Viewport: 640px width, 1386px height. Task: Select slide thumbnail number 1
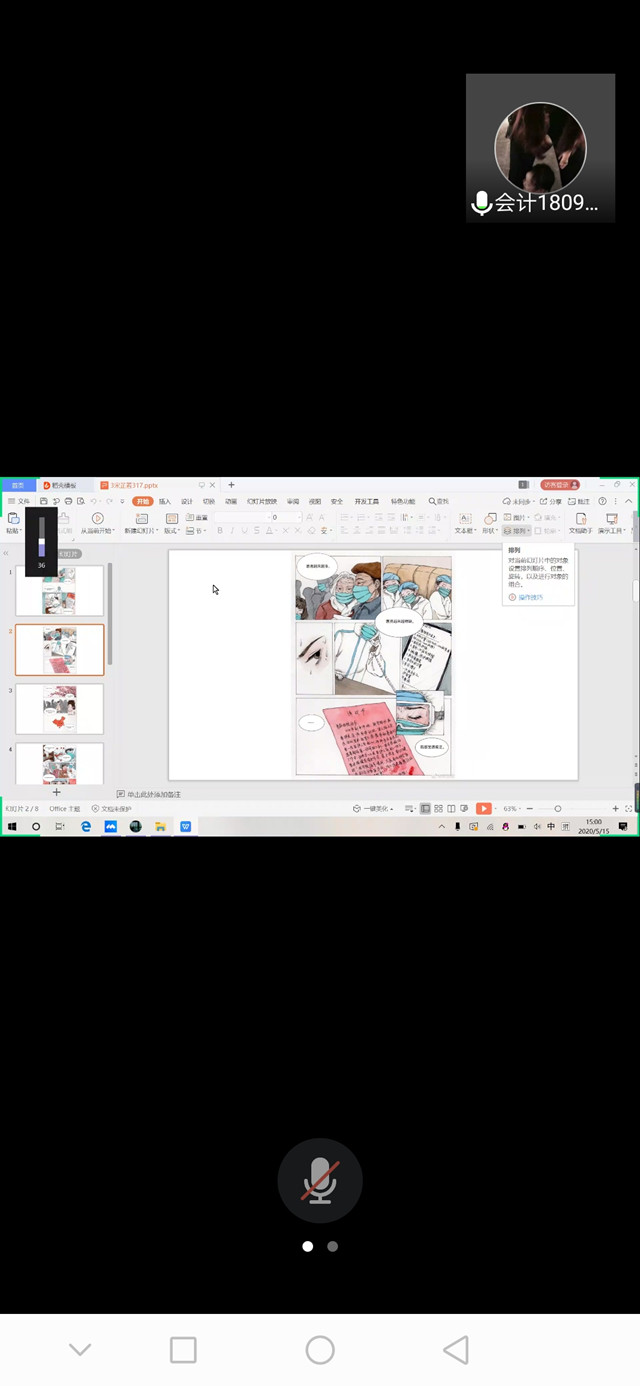[60, 591]
